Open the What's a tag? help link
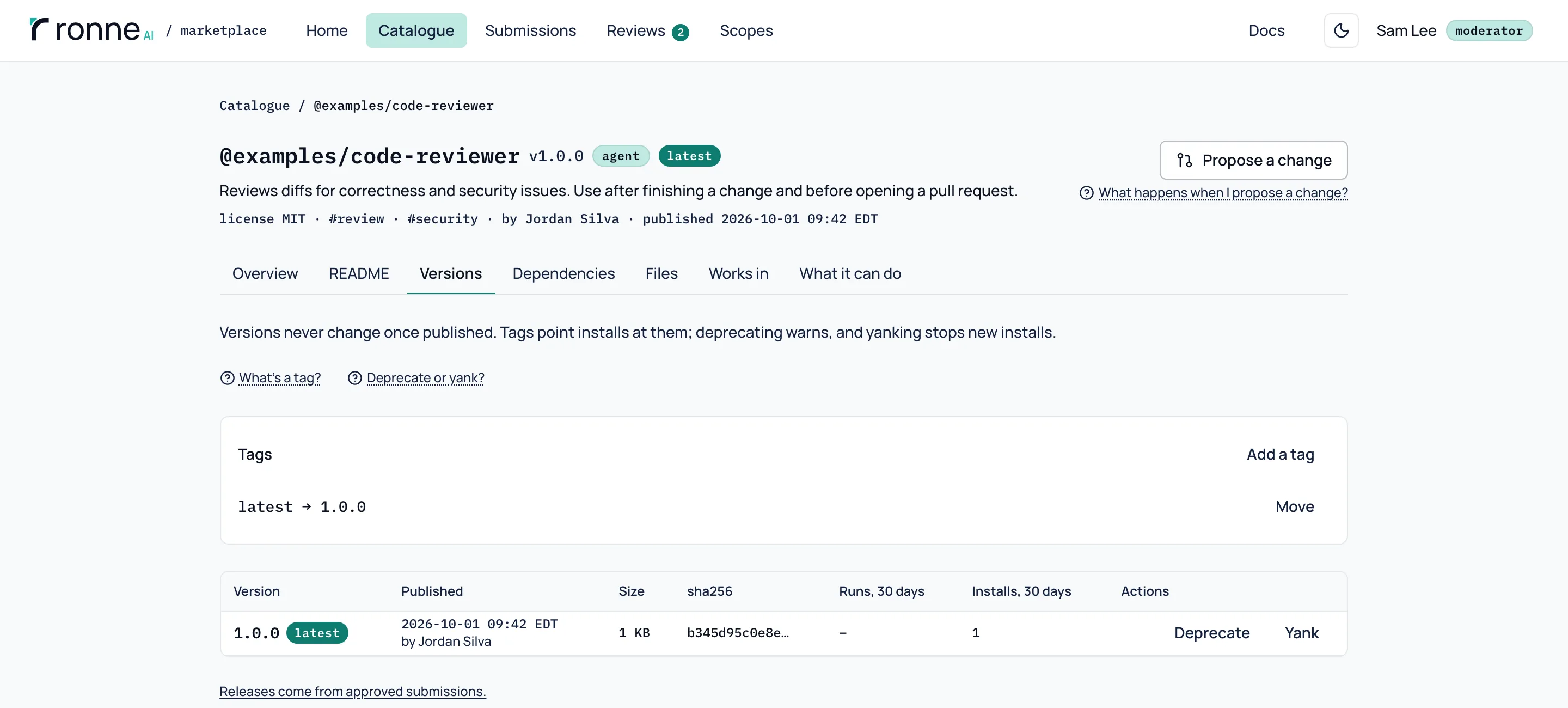 [x=279, y=378]
